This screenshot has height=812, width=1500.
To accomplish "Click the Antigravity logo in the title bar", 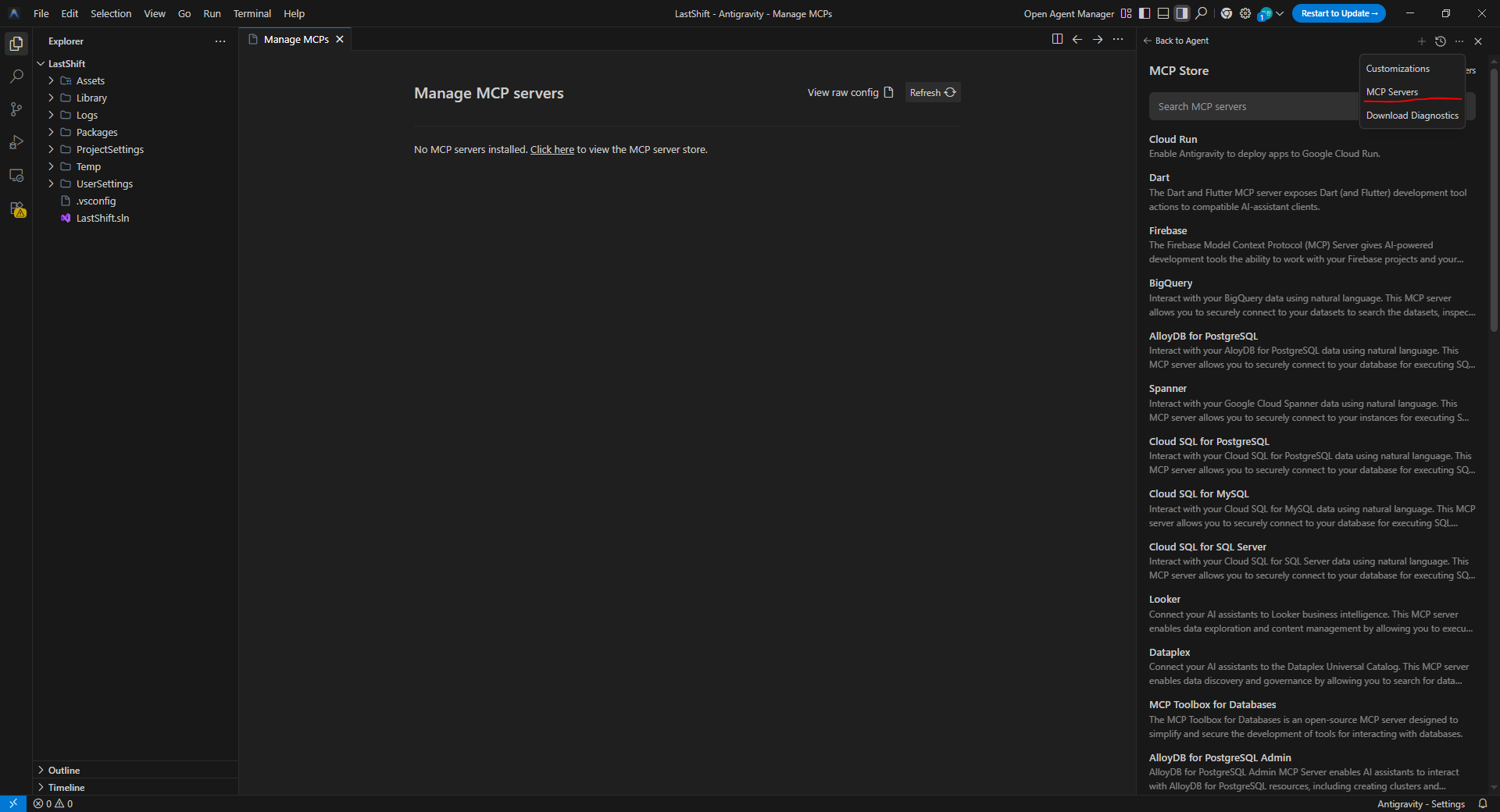I will (14, 13).
